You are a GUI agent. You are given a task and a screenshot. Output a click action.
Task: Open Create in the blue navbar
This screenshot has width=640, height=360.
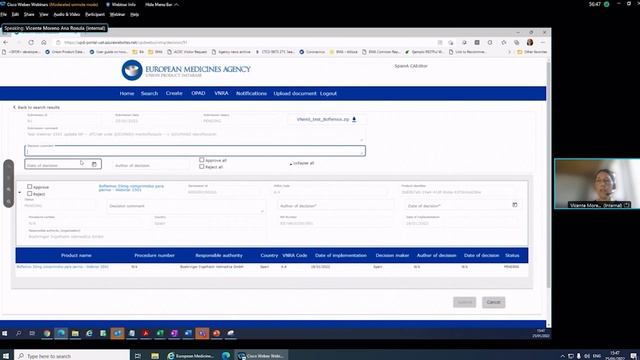pyautogui.click(x=174, y=93)
